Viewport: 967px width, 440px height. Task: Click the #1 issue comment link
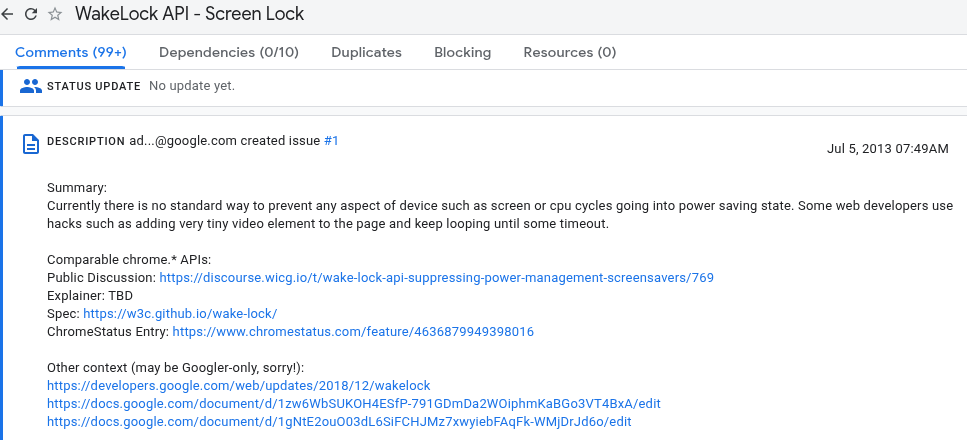pos(331,141)
